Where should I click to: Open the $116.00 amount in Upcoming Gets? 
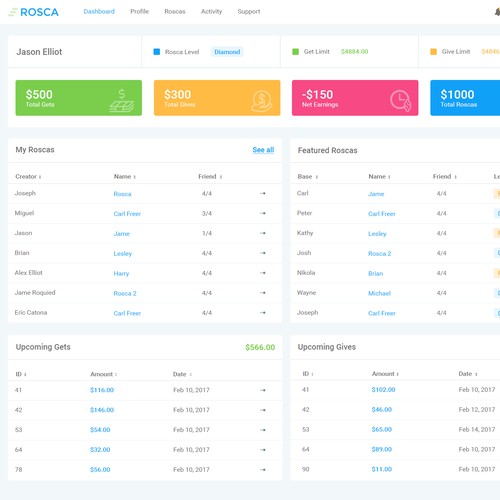pyautogui.click(x=102, y=390)
